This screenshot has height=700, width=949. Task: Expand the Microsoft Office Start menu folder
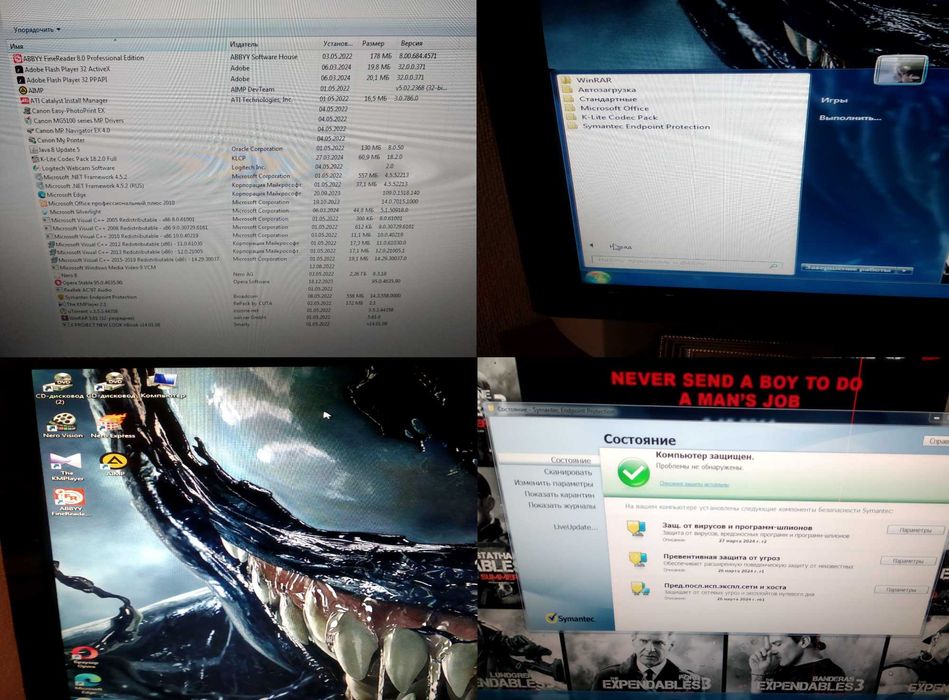608,108
